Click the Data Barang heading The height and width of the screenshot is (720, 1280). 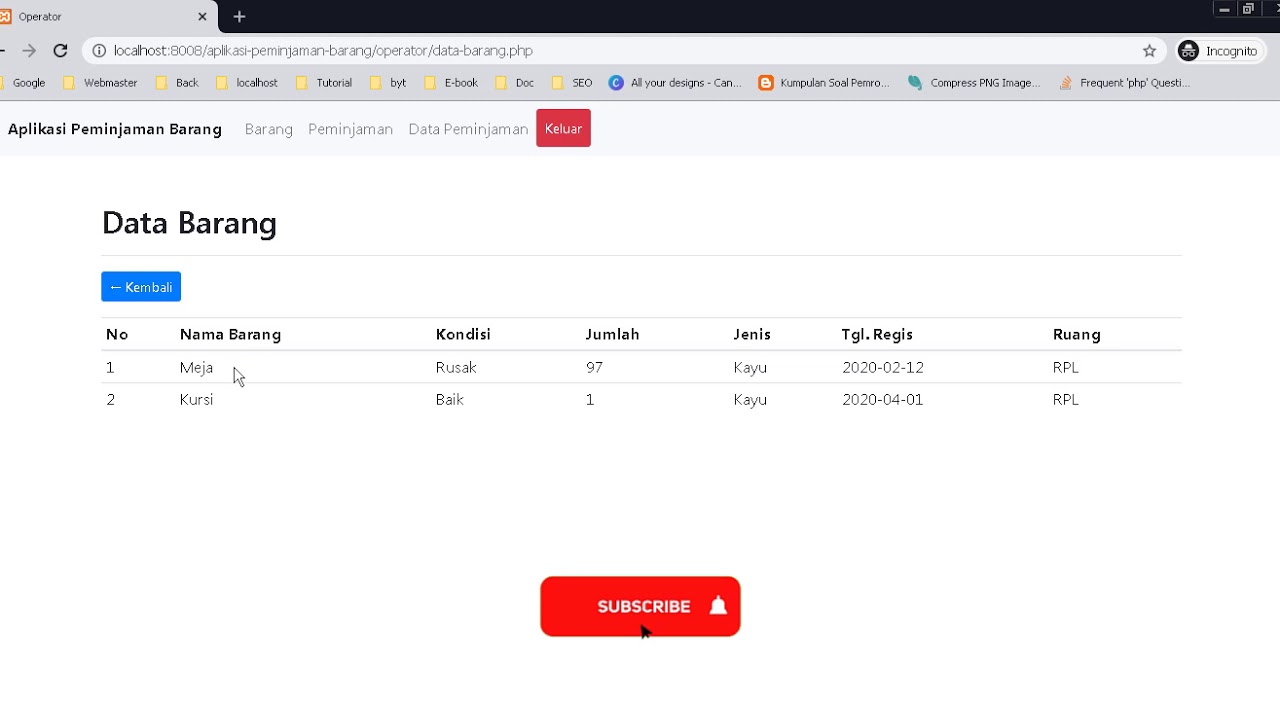(x=189, y=223)
